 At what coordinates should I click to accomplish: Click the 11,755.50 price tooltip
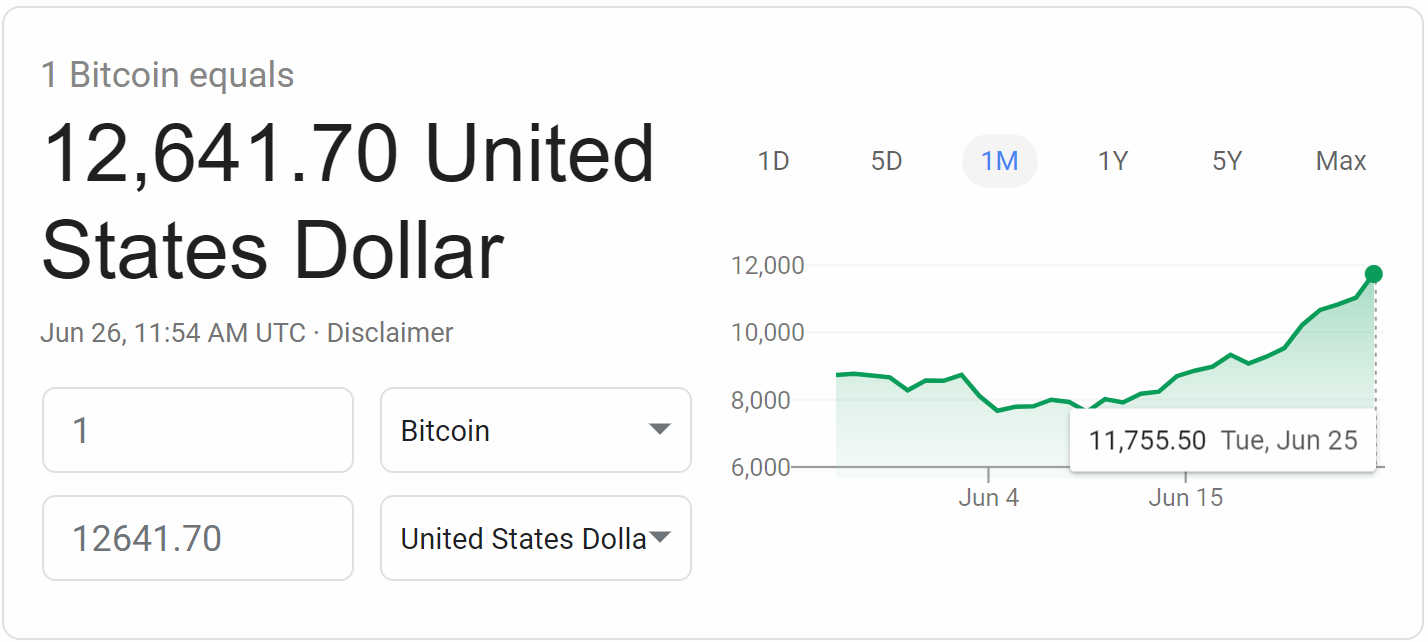tap(1222, 440)
